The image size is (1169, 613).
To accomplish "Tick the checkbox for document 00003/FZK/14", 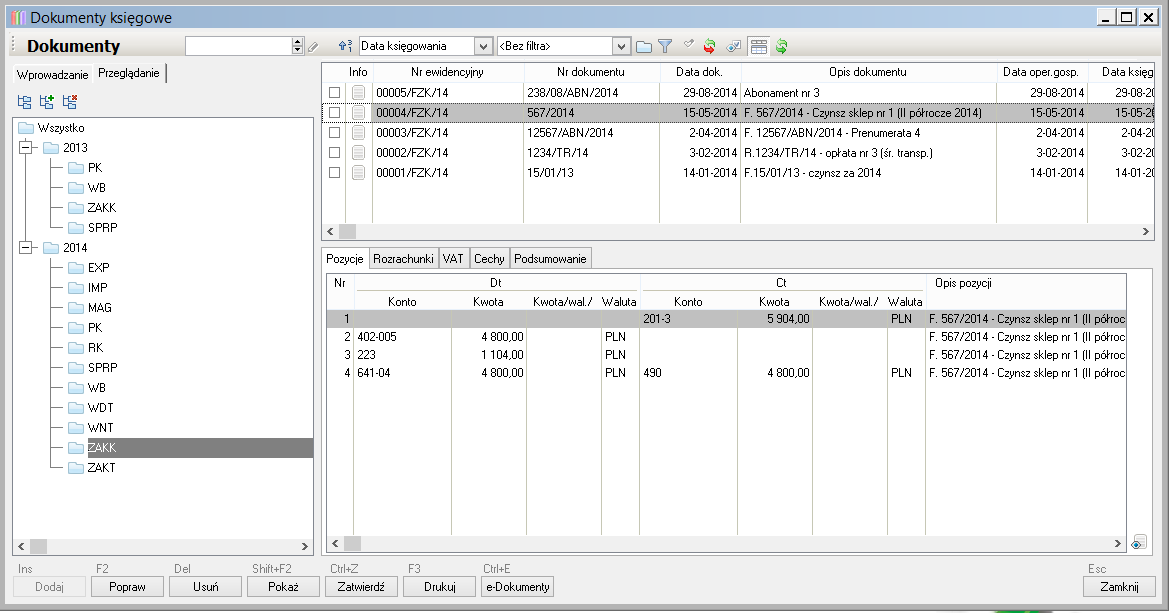I will pyautogui.click(x=335, y=133).
